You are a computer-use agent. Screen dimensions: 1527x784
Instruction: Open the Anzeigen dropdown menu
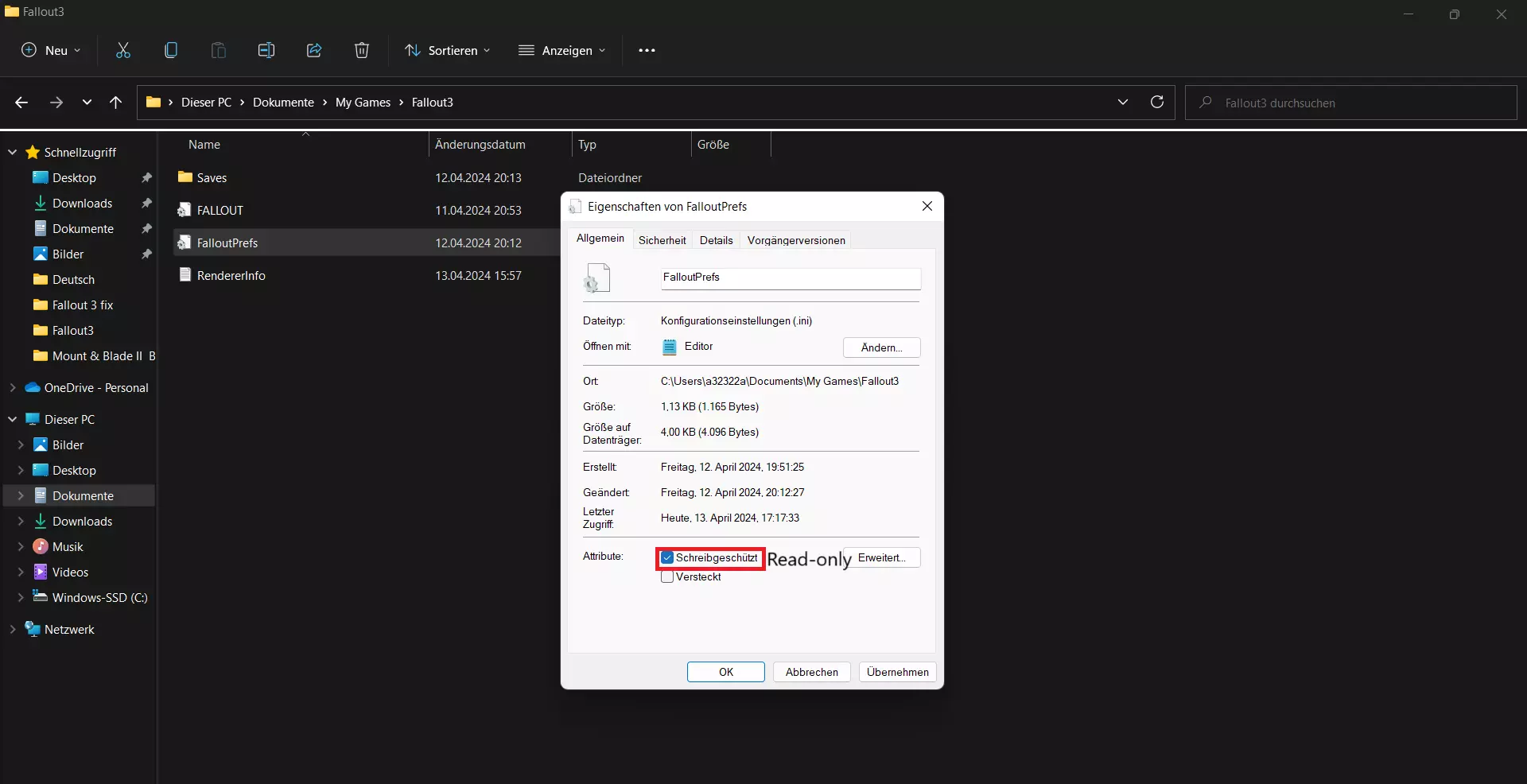[x=562, y=50]
